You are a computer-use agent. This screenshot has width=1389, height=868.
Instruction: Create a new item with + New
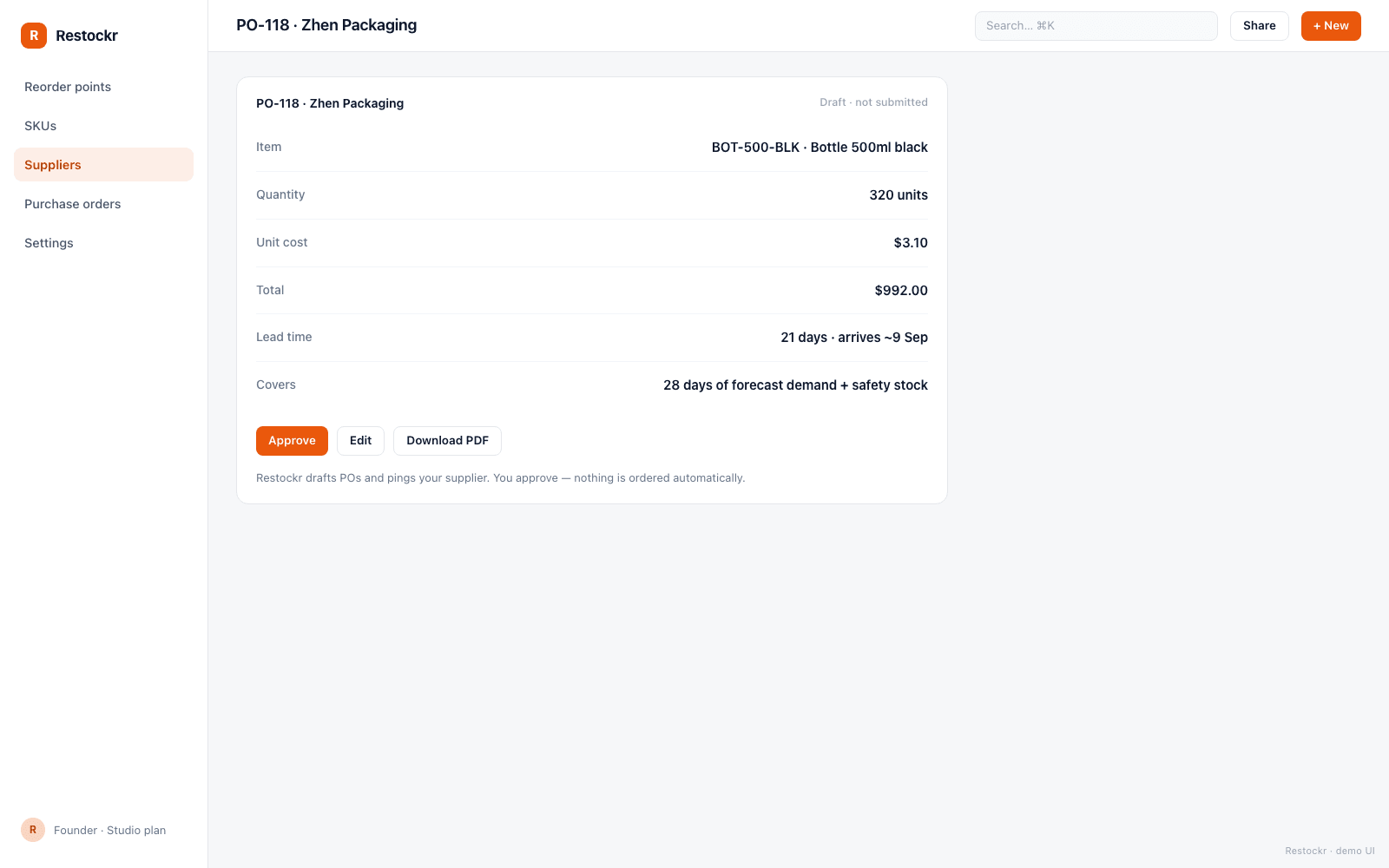click(x=1331, y=26)
